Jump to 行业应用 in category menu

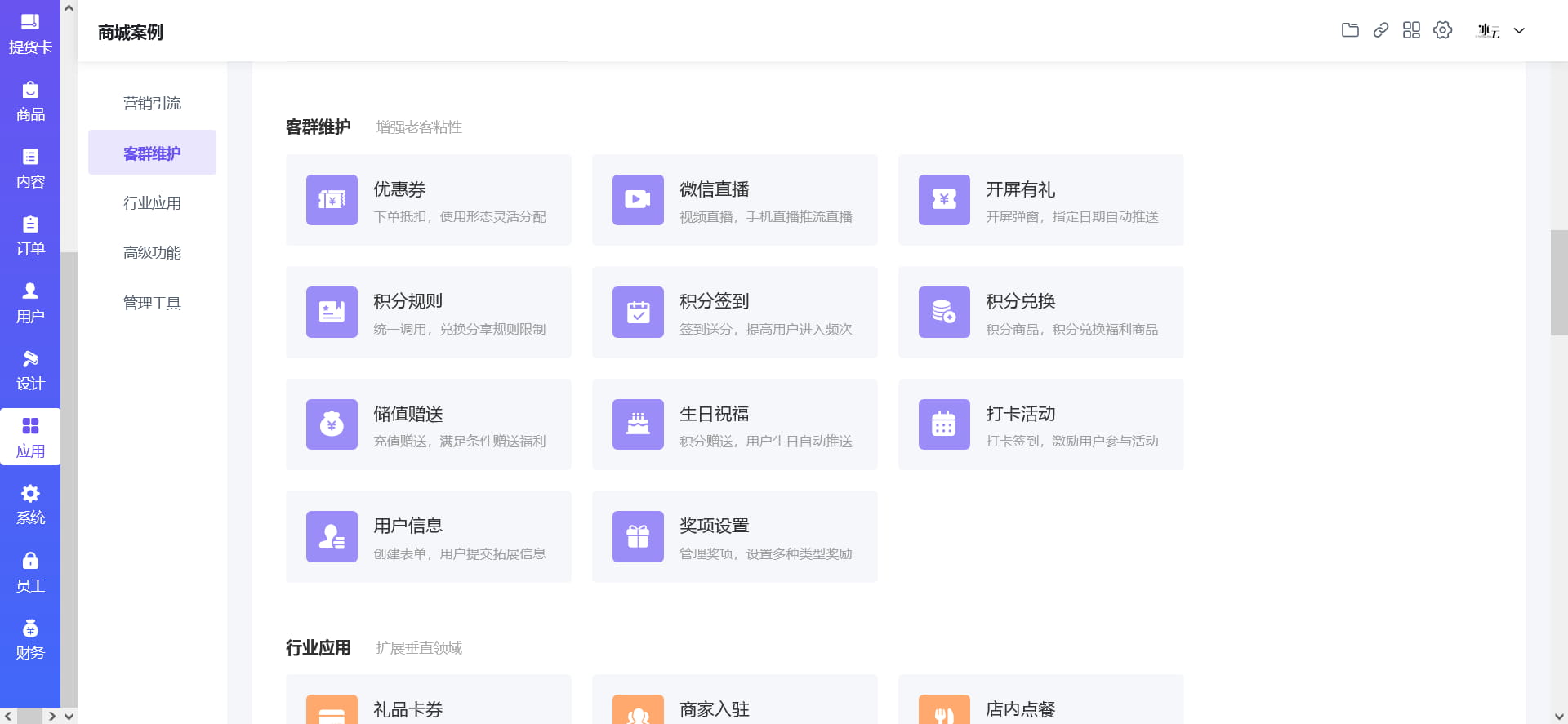click(152, 202)
